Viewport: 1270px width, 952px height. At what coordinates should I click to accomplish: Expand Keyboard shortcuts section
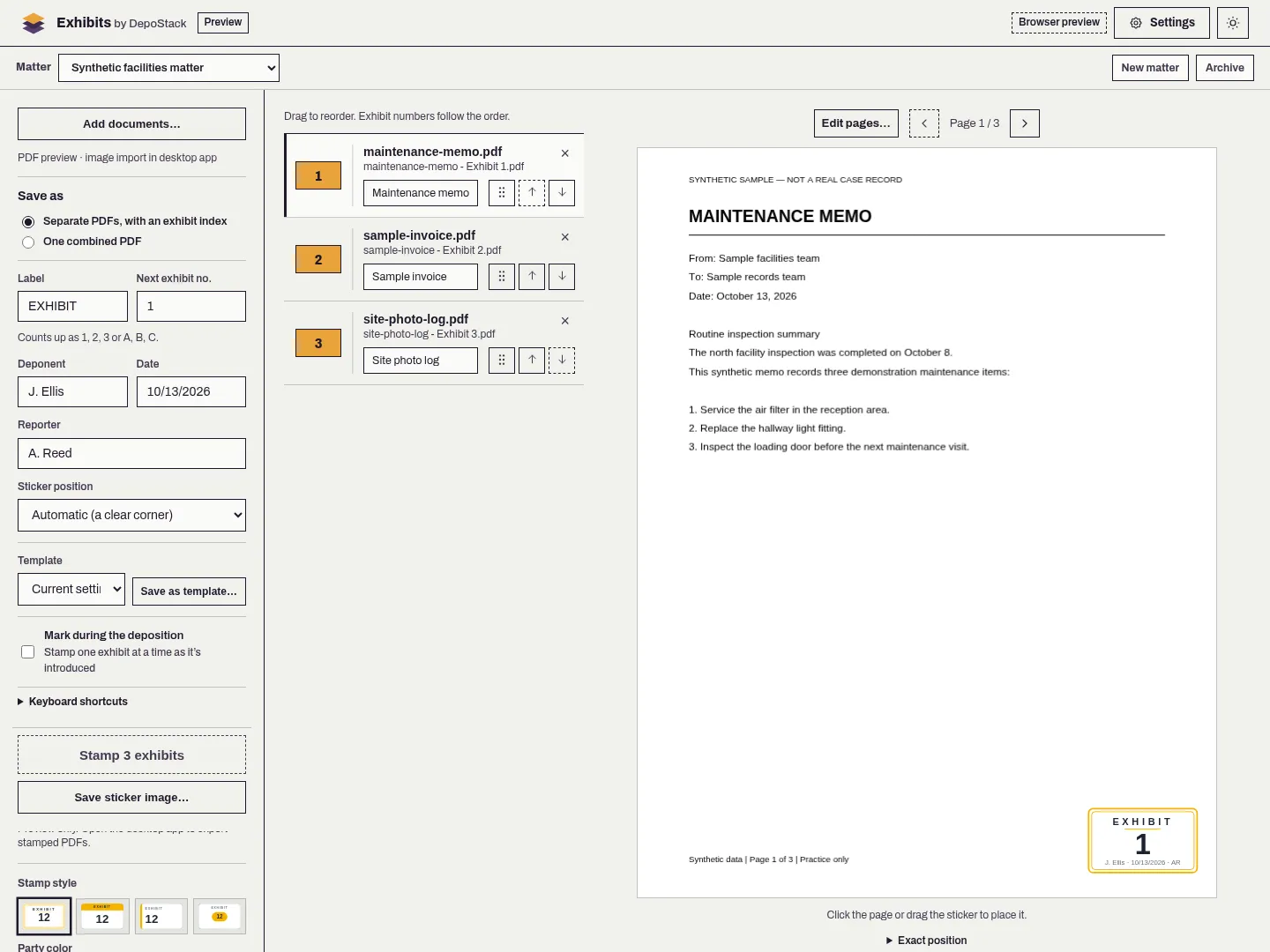[x=72, y=702]
